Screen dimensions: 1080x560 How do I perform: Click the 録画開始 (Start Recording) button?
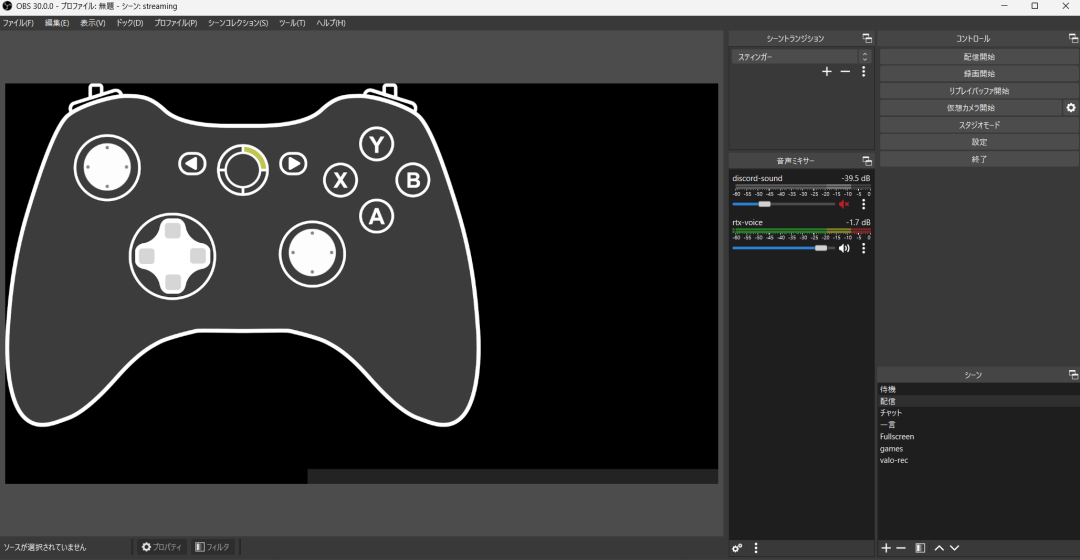point(979,74)
